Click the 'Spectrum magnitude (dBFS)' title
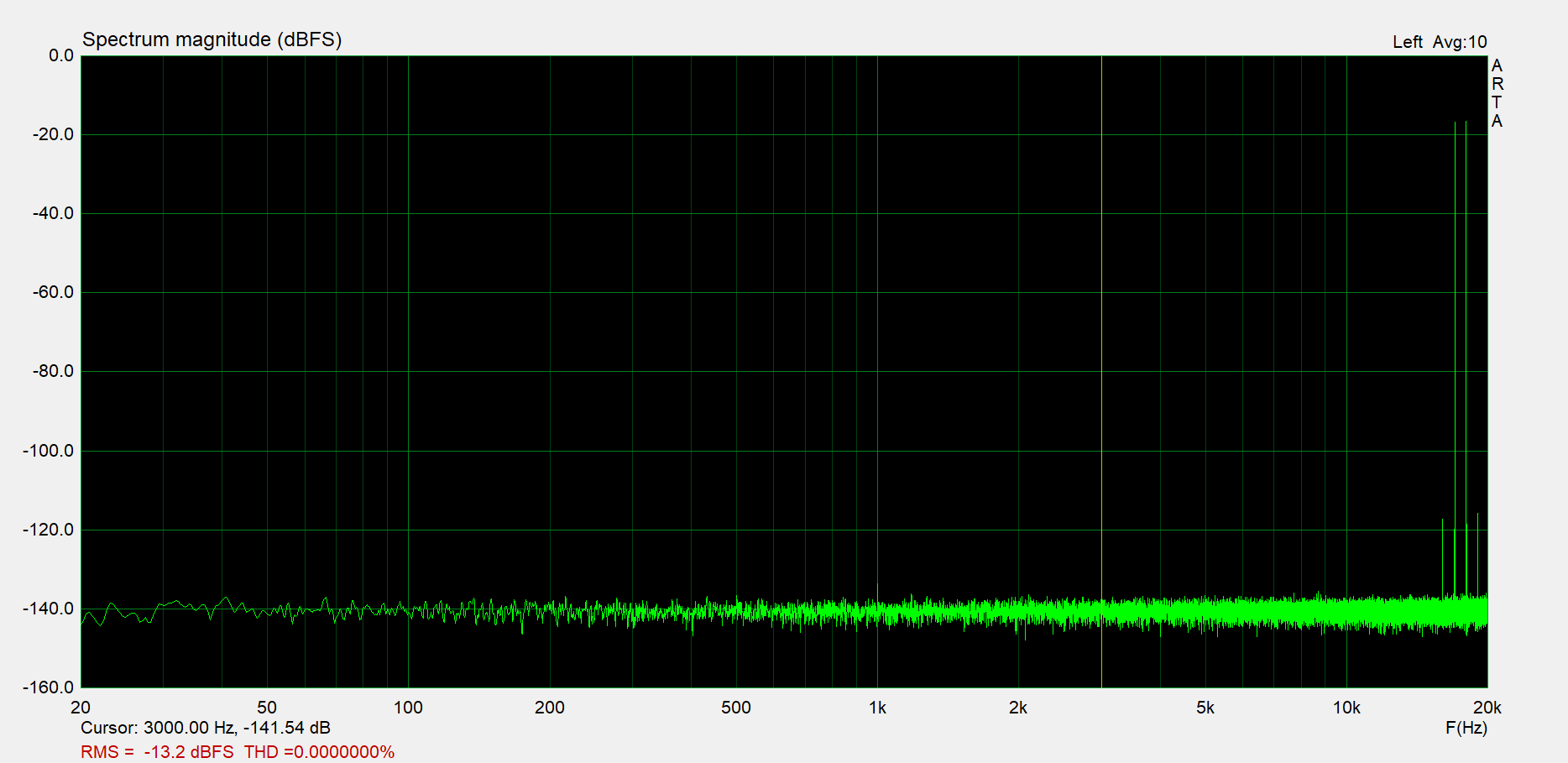Viewport: 1568px width, 763px height. (212, 39)
